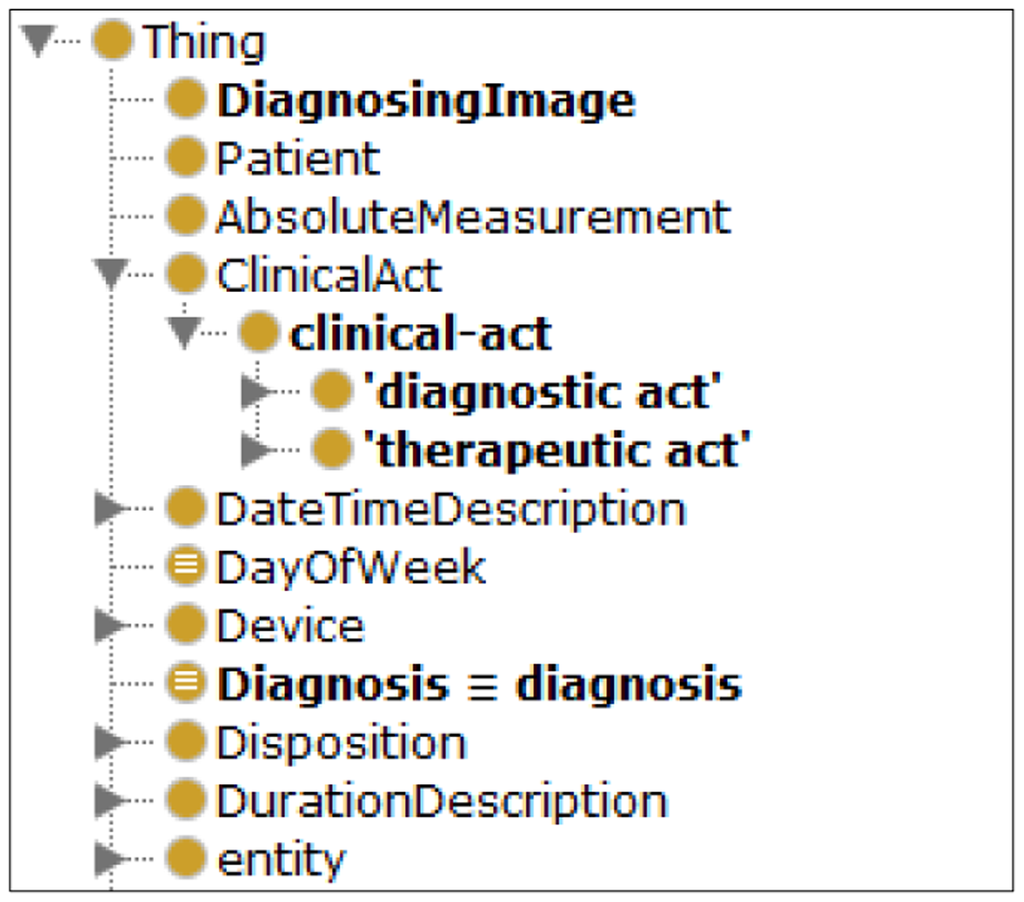Expand the 'therapeutic act' node
1024x902 pixels.
pos(256,451)
